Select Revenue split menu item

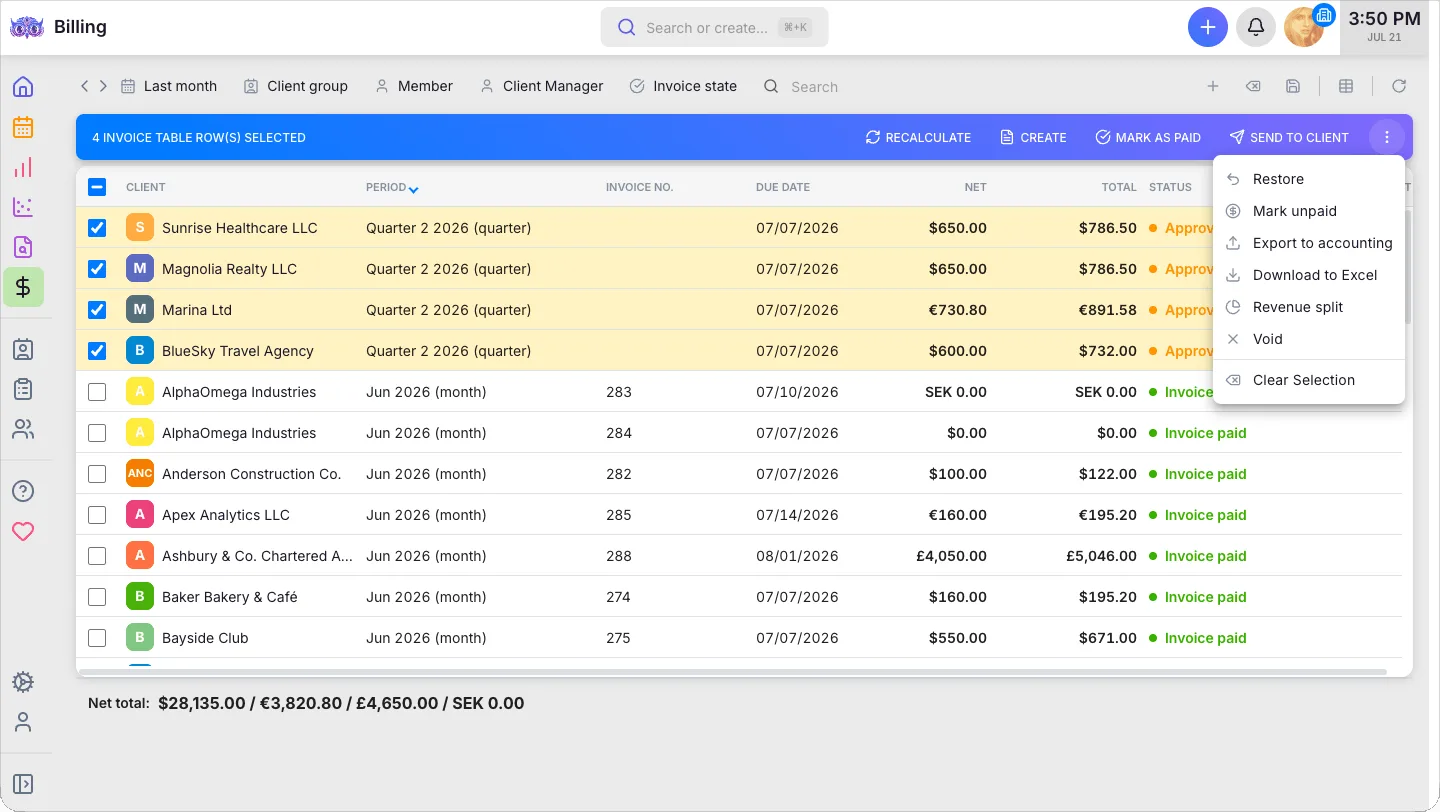[1309, 307]
